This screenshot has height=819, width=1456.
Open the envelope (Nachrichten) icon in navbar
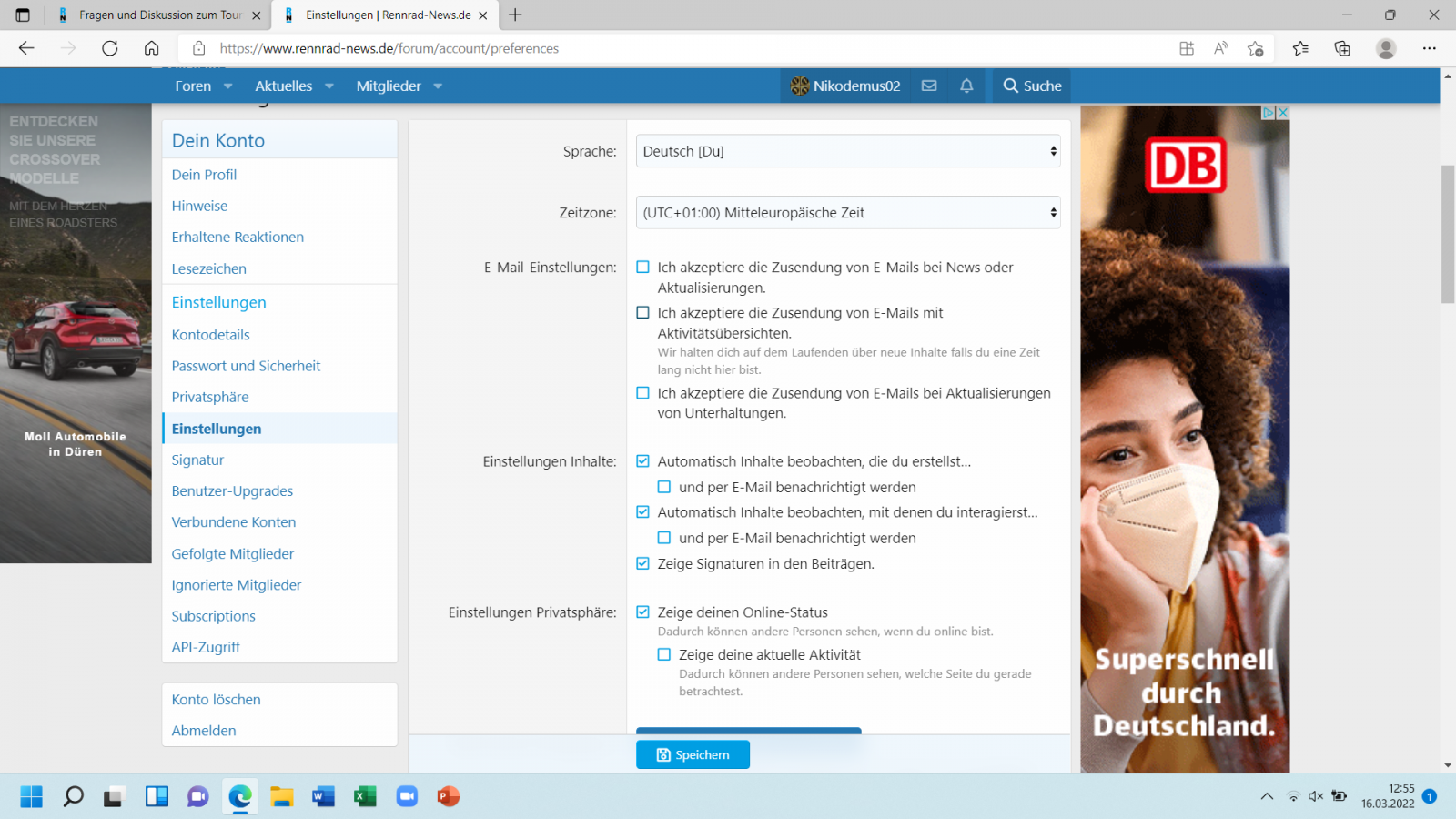tap(929, 86)
